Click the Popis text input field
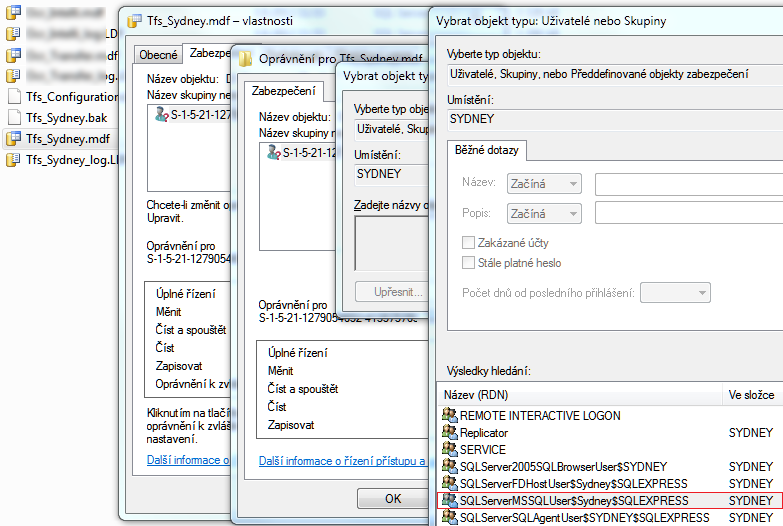 click(x=689, y=214)
